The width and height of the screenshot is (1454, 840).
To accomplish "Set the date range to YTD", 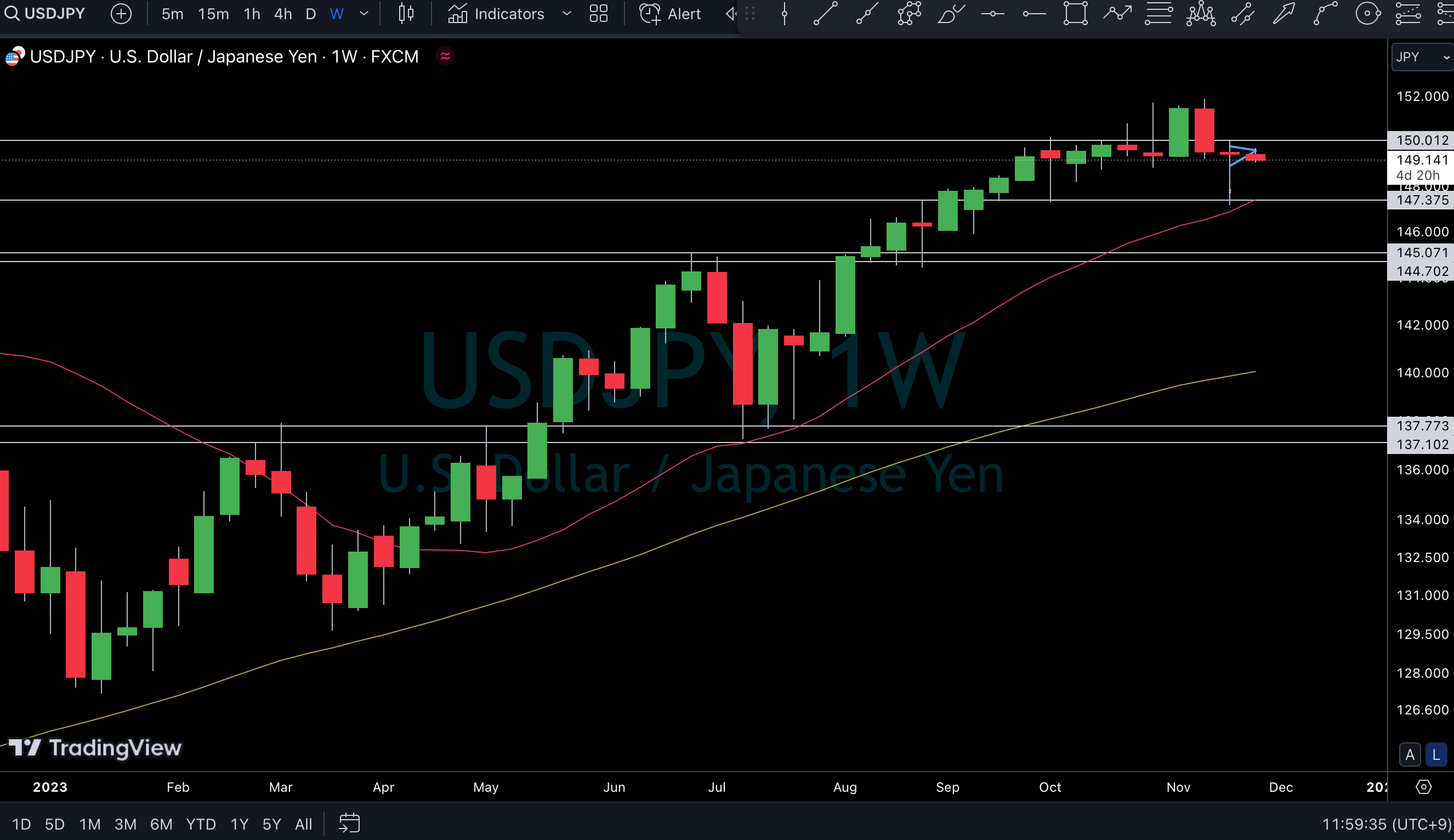I will [x=201, y=824].
